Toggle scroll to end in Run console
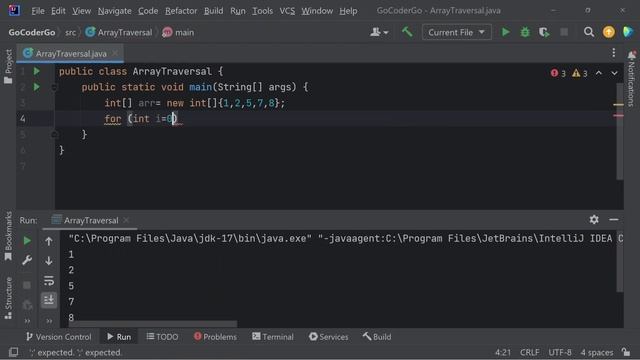640x360 pixels. (49, 300)
